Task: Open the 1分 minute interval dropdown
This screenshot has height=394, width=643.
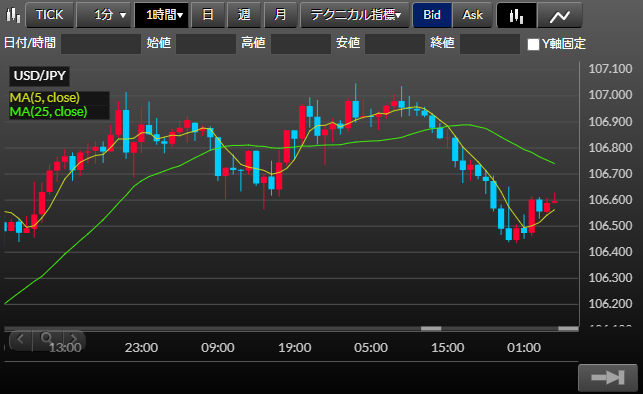Action: coord(104,15)
